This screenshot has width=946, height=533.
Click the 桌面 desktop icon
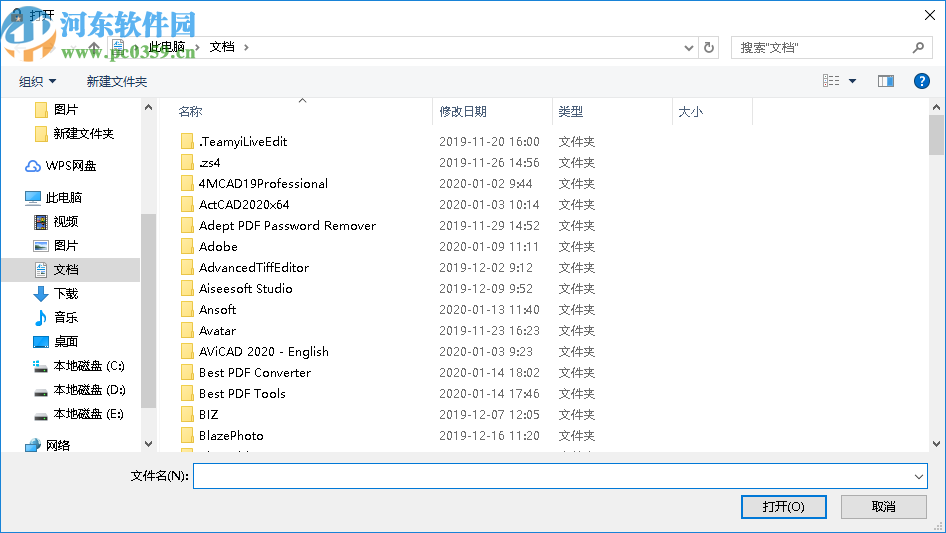point(40,342)
